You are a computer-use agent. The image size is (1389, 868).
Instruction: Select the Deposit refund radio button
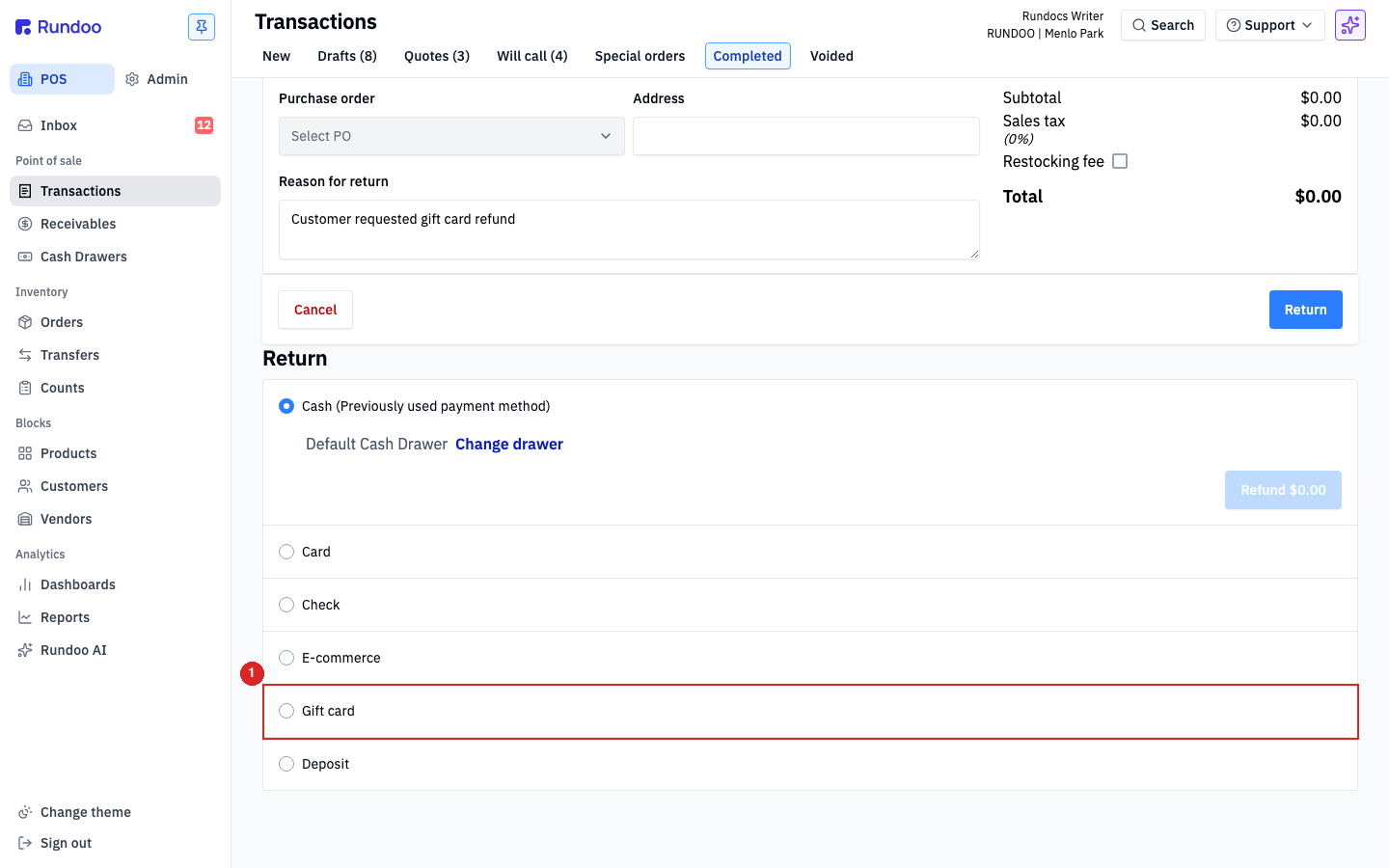pos(286,764)
